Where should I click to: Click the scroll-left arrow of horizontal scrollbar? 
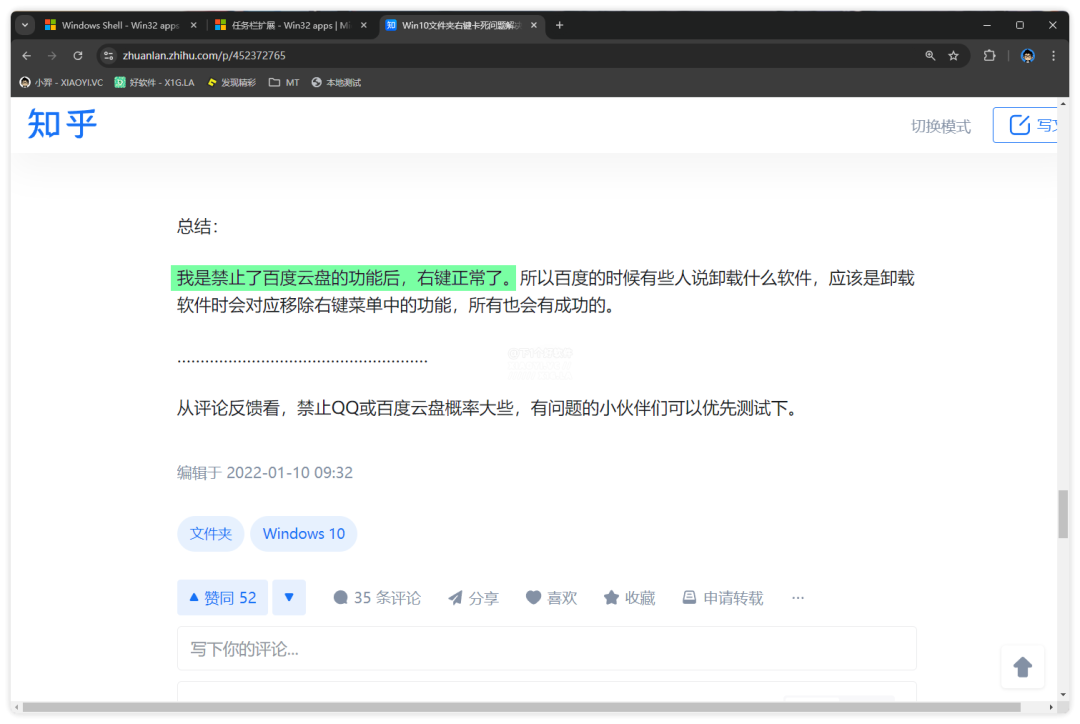(17, 707)
